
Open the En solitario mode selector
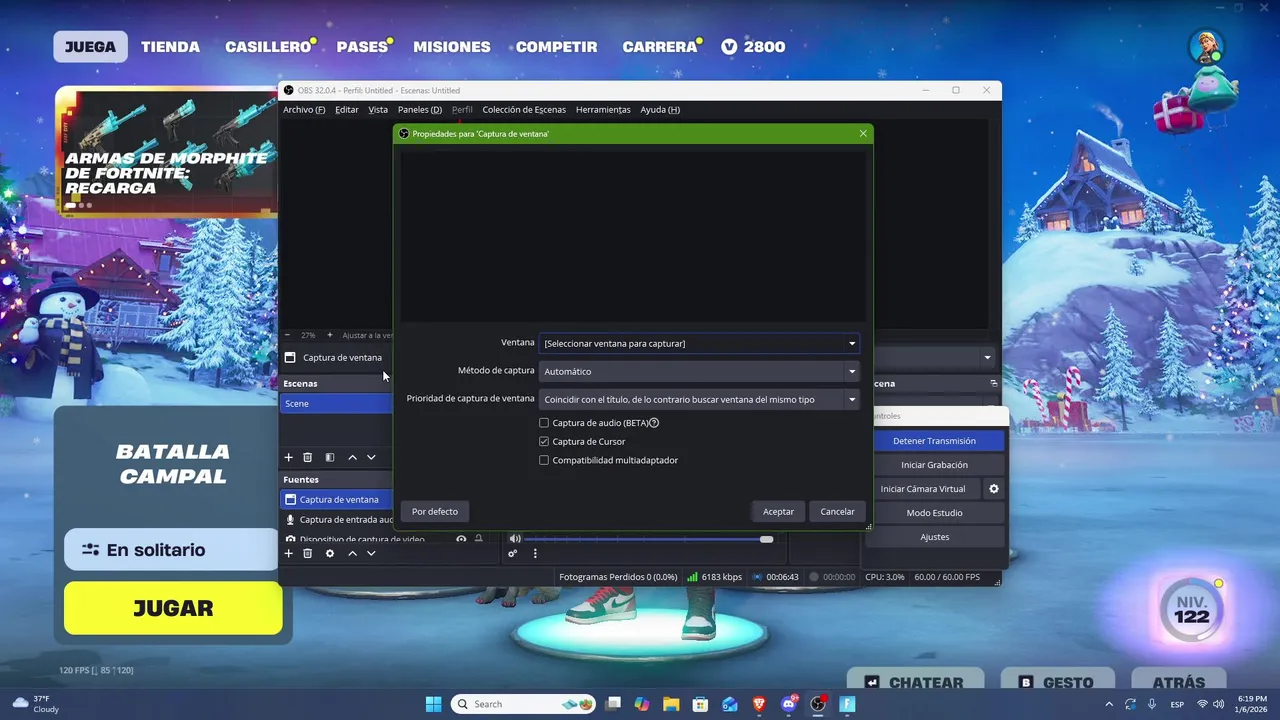171,550
